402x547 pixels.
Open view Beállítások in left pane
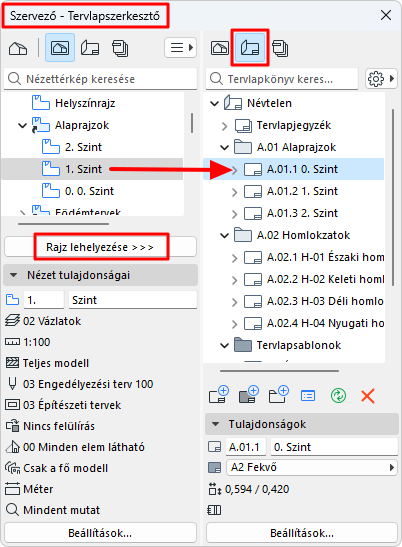tap(100, 533)
